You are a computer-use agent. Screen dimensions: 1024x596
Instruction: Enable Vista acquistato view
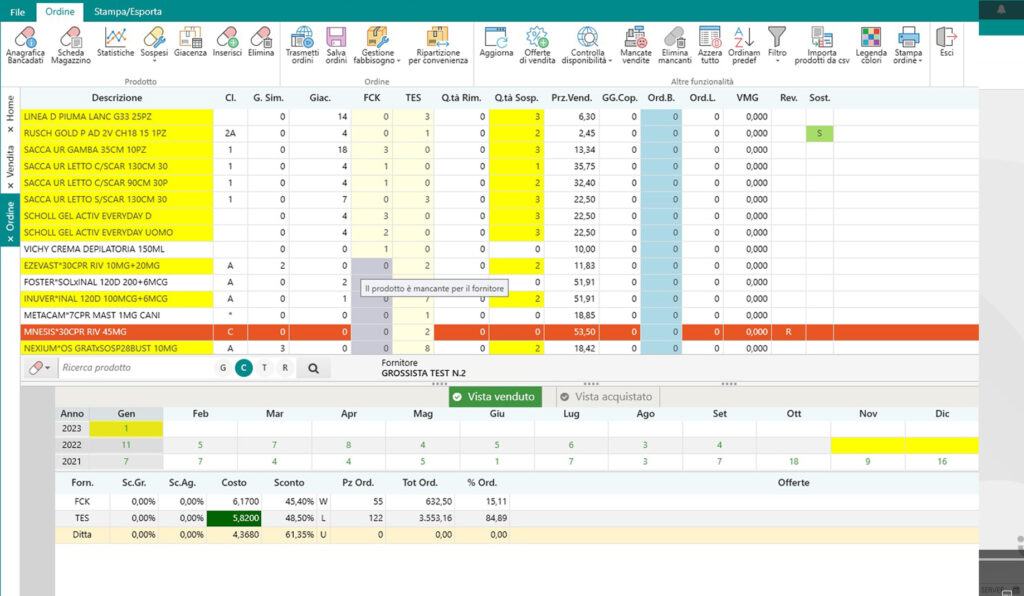(x=604, y=397)
